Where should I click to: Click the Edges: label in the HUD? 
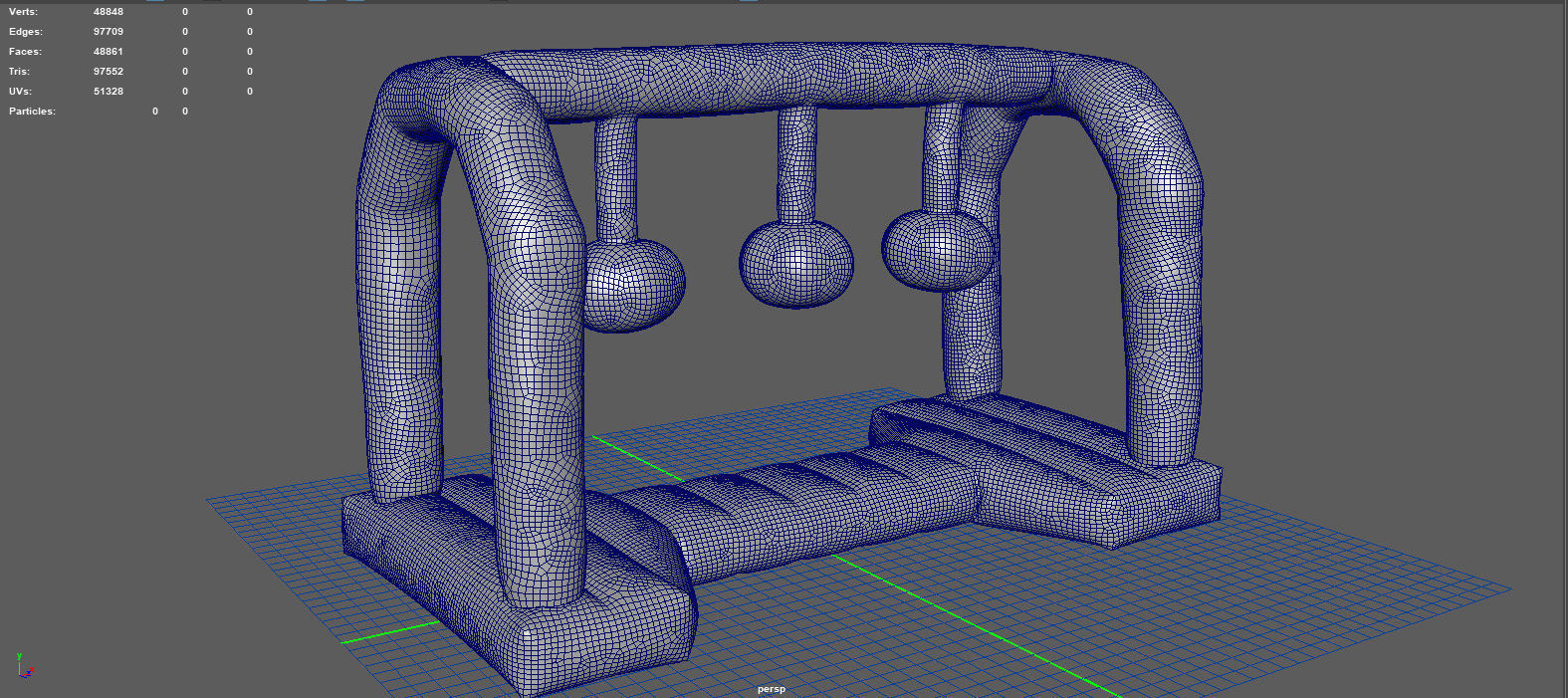click(x=25, y=32)
